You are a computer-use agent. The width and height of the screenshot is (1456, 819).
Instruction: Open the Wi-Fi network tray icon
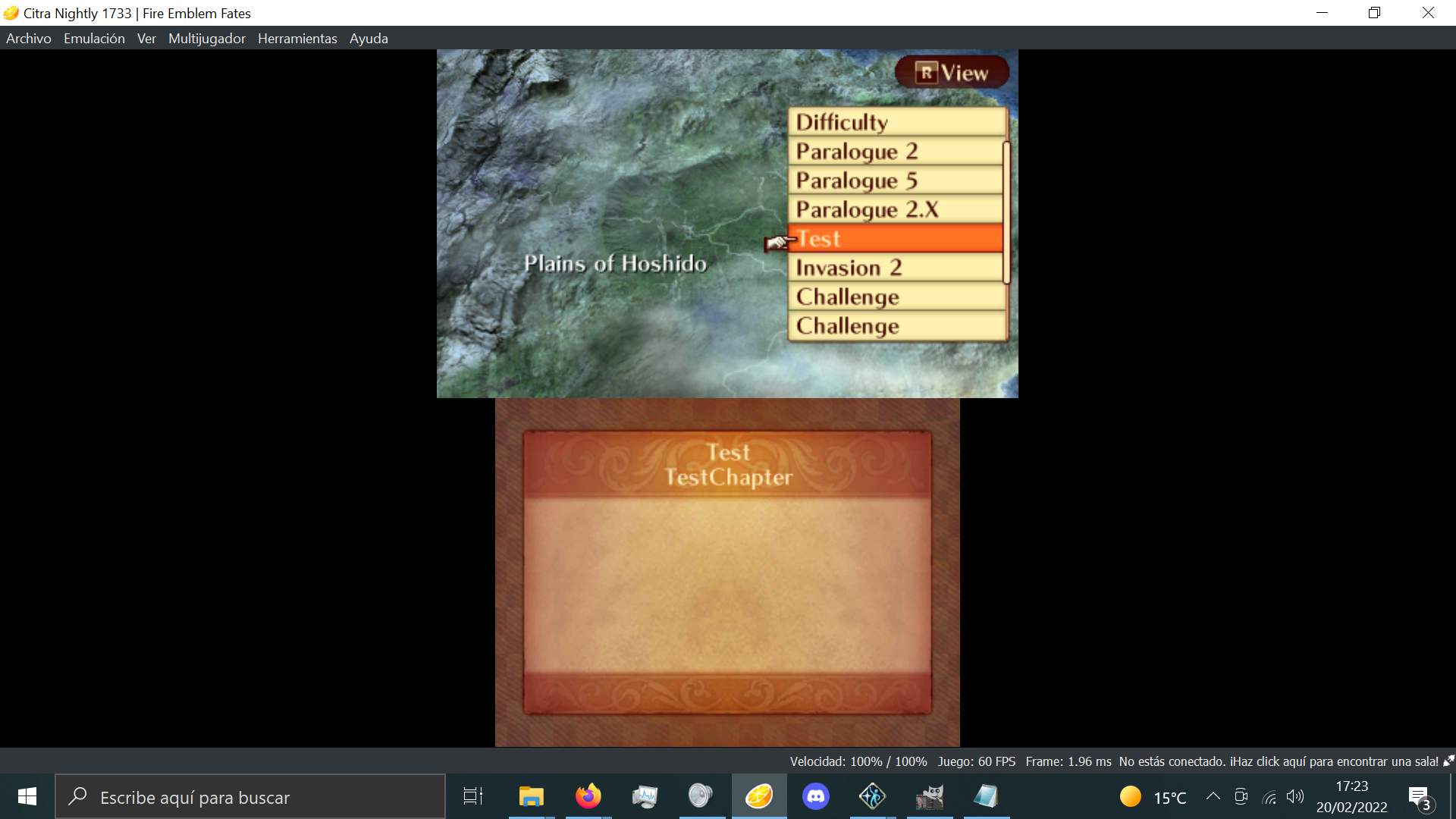coord(1269,796)
